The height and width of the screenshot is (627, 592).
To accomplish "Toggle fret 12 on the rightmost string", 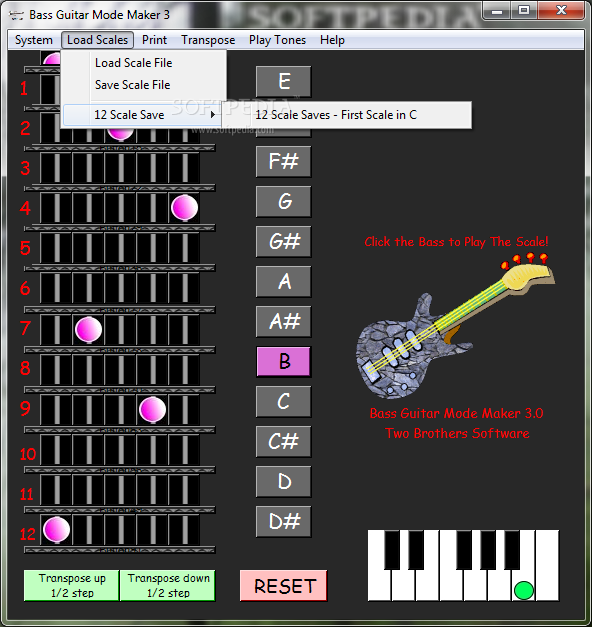I will pyautogui.click(x=184, y=529).
